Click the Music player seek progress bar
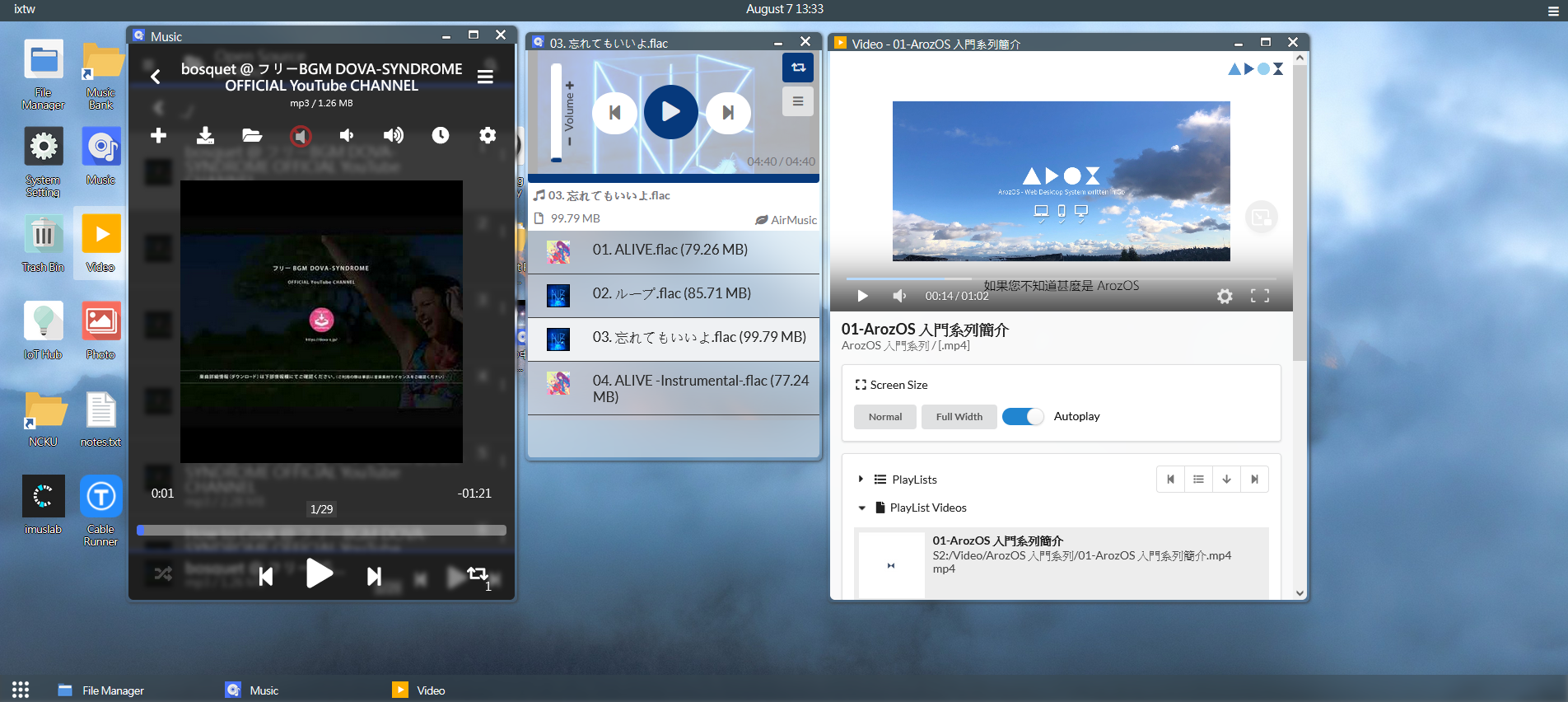Viewport: 1568px width, 702px height. (x=321, y=531)
